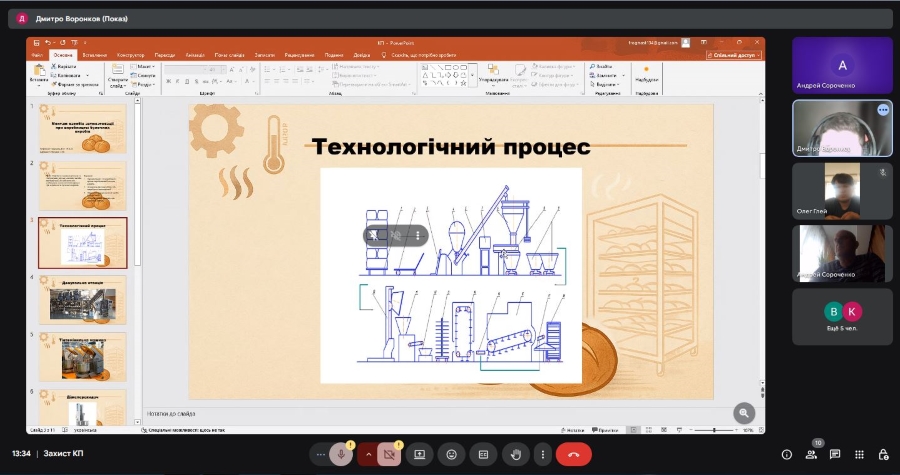Raise your hand in the meeting
Image resolution: width=900 pixels, height=475 pixels.
[514, 454]
